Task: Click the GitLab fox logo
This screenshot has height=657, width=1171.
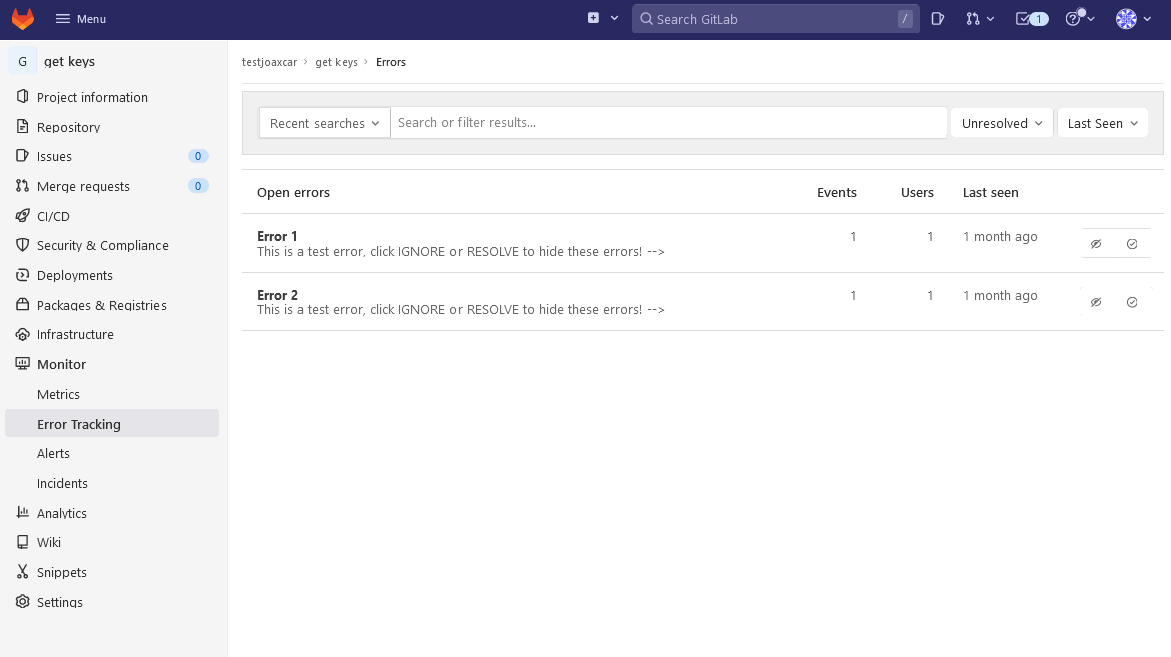Action: pos(22,19)
